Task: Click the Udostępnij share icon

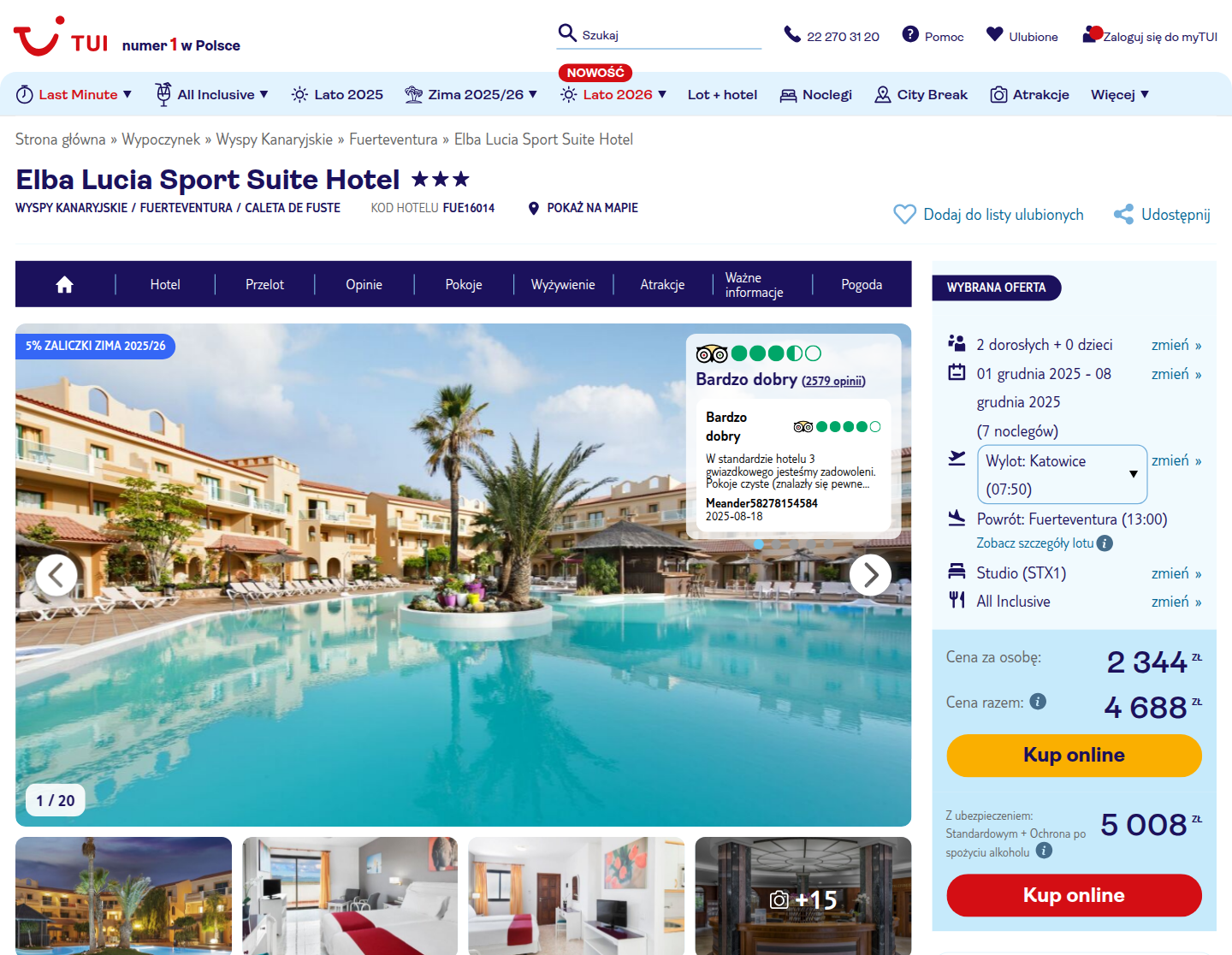Action: click(1123, 215)
